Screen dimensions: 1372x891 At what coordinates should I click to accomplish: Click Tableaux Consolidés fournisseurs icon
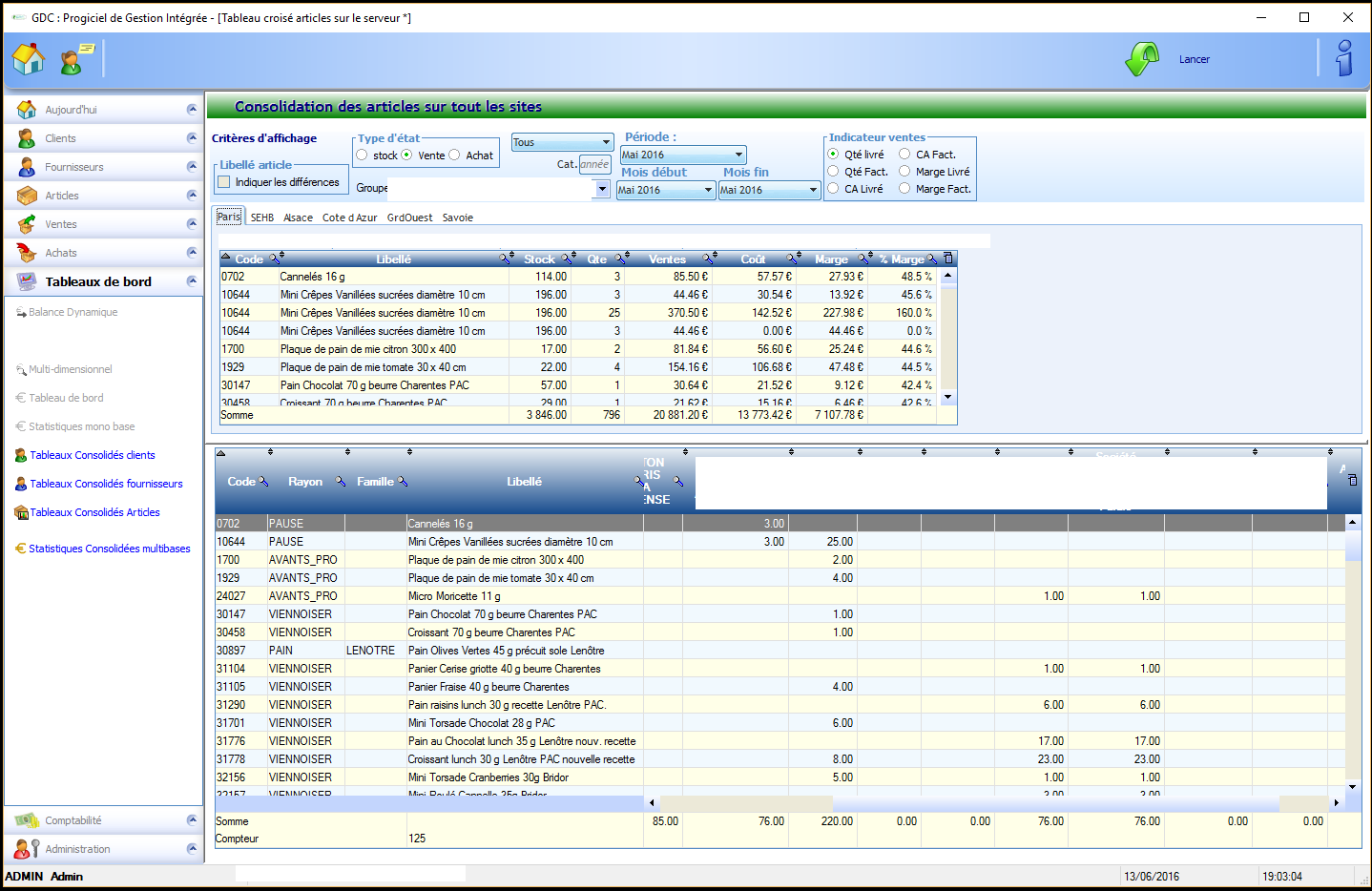(x=21, y=484)
